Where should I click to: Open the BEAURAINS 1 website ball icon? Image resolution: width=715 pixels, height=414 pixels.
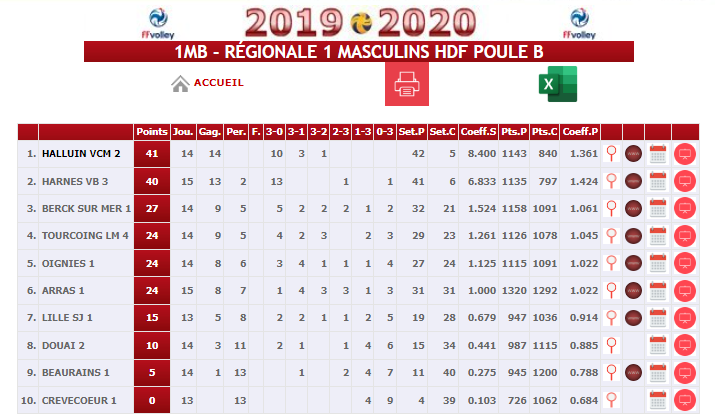tap(633, 373)
